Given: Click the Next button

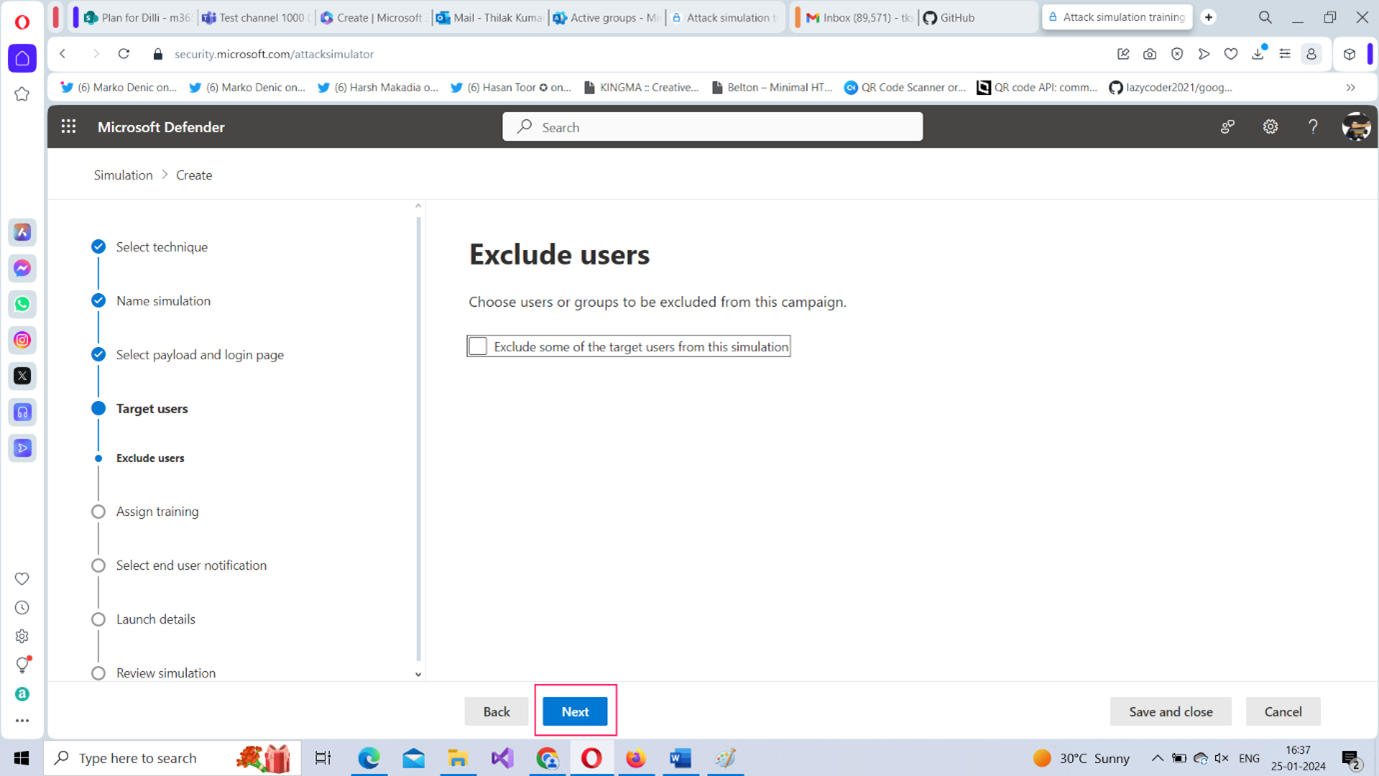Looking at the screenshot, I should point(575,712).
